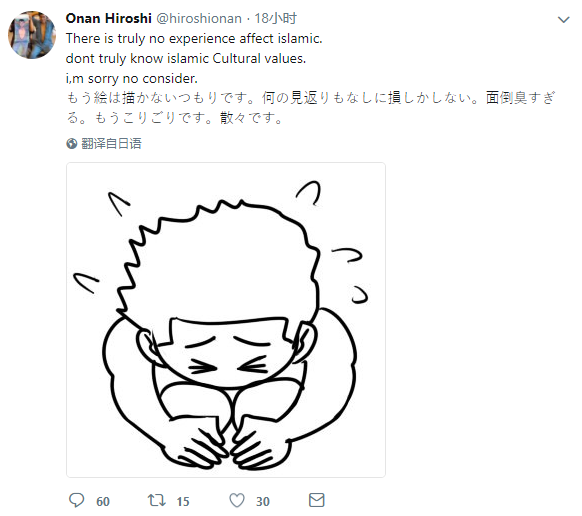Image resolution: width=582 pixels, height=516 pixels.
Task: Like the tweet with heart icon
Action: click(237, 500)
